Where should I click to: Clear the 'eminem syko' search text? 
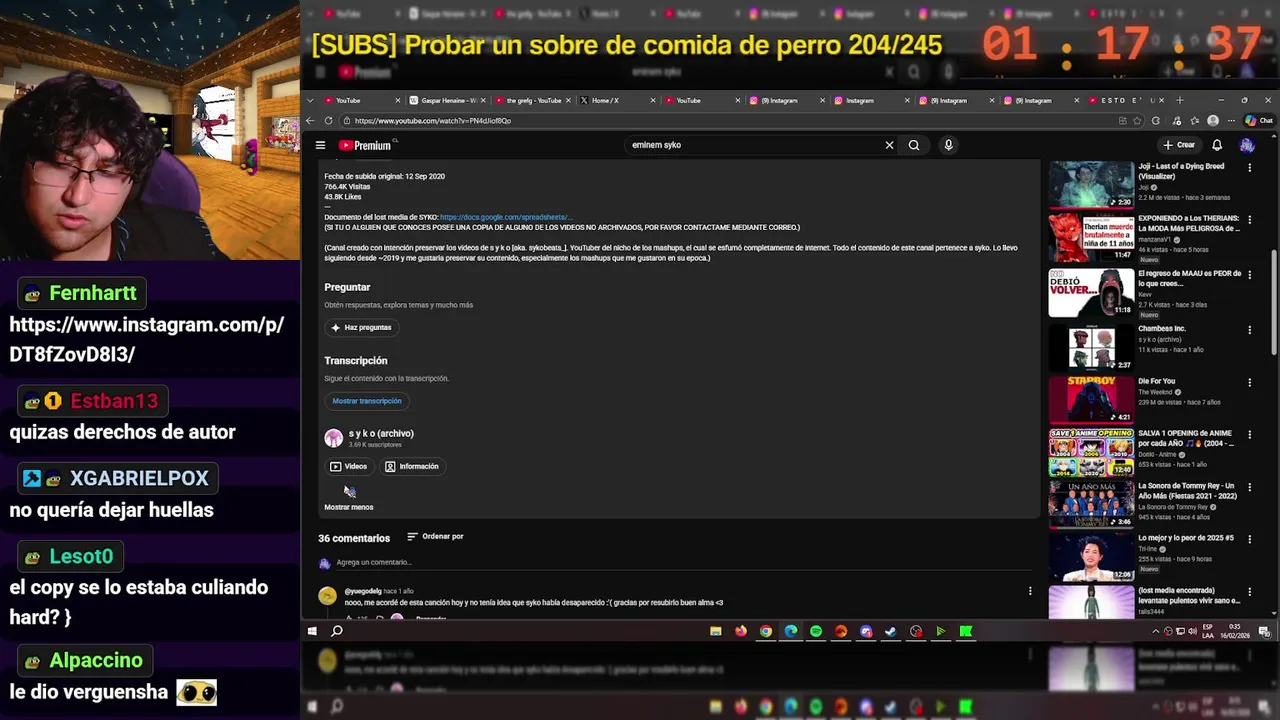[889, 145]
